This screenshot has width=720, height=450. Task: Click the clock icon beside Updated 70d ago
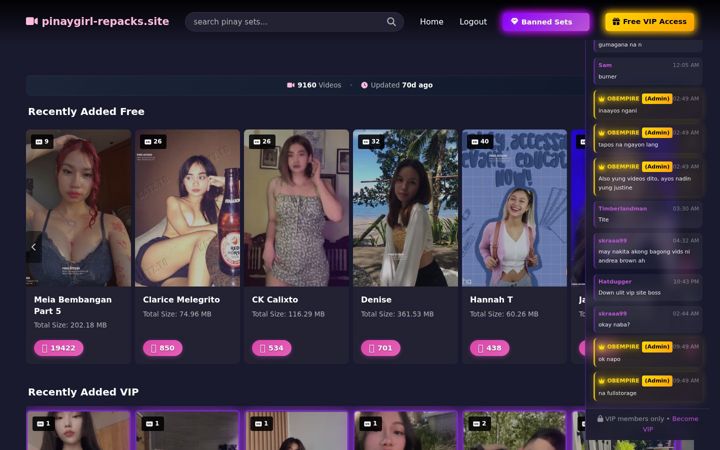(364, 85)
